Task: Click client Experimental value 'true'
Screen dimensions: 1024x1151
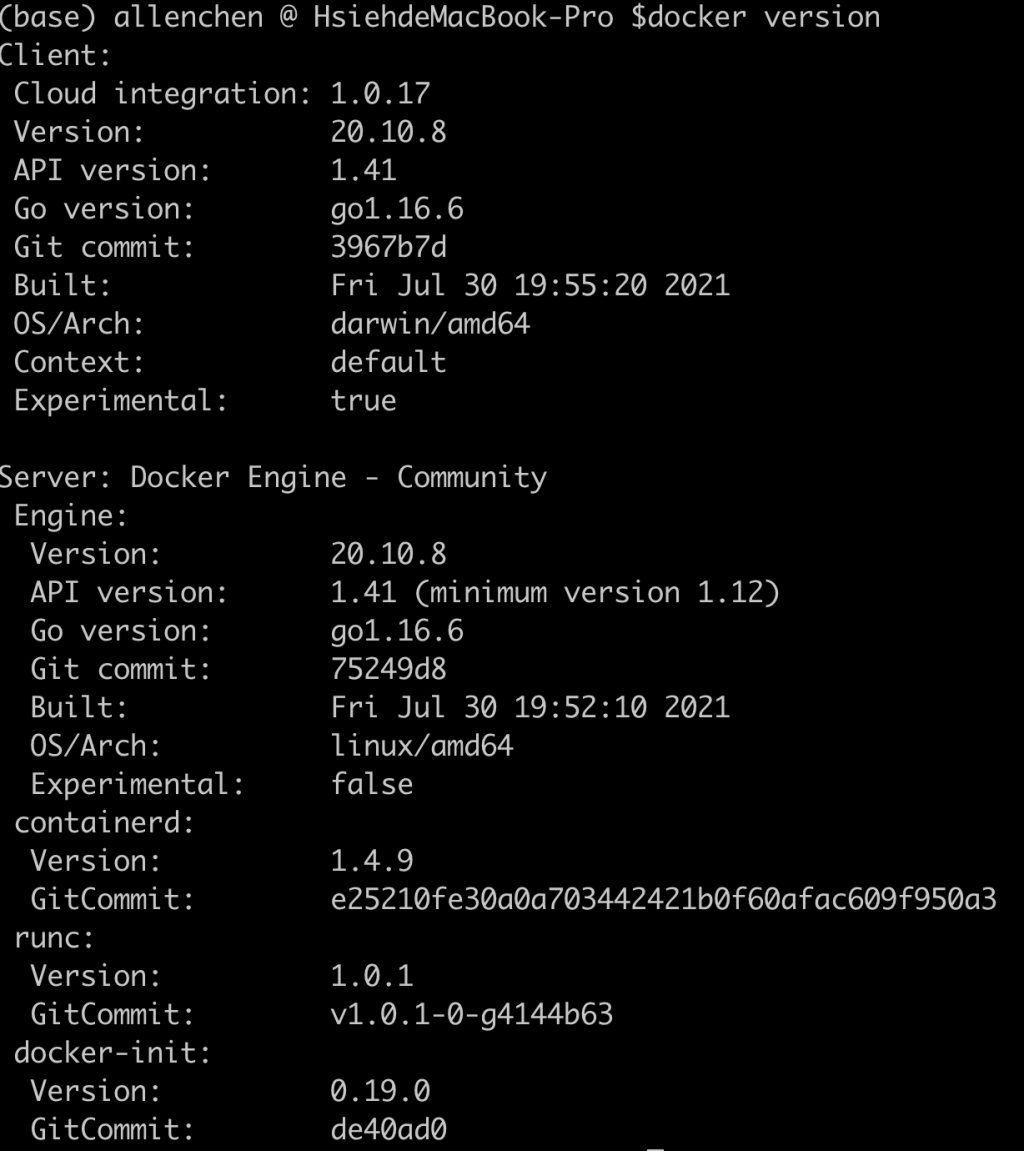Action: pyautogui.click(x=363, y=401)
